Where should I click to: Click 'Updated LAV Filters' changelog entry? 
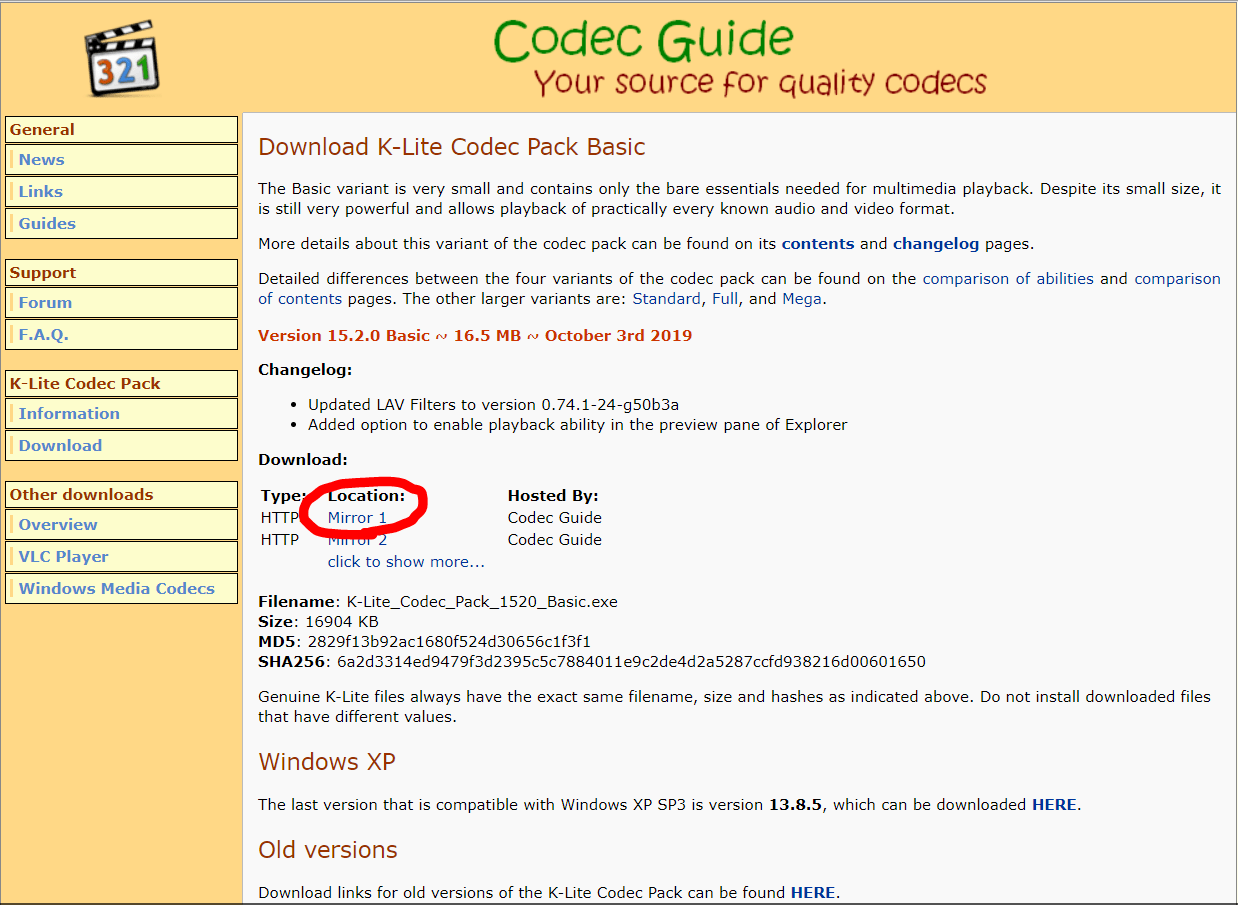coord(493,405)
